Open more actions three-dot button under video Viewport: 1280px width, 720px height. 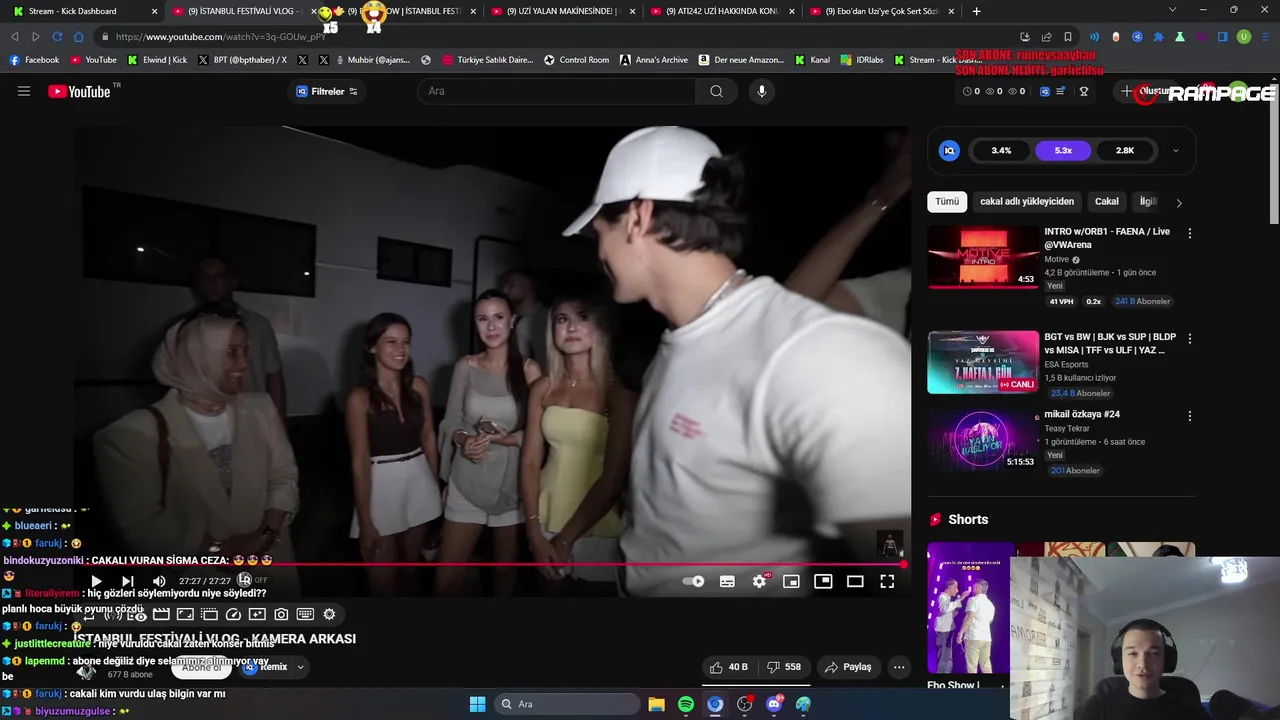coord(899,667)
